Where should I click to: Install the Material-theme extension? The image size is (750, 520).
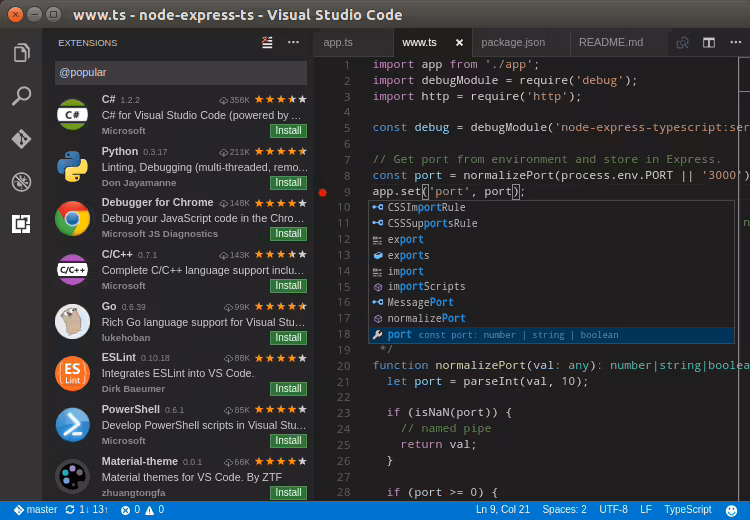288,493
